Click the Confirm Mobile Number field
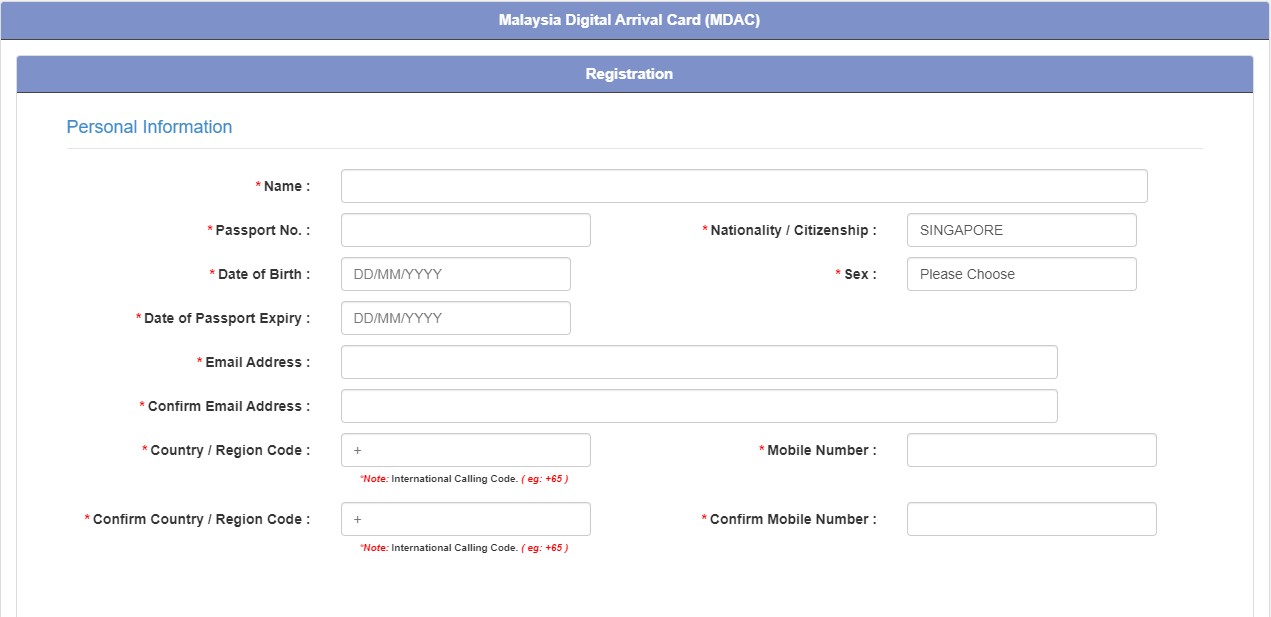The width and height of the screenshot is (1271, 617). coord(1032,519)
